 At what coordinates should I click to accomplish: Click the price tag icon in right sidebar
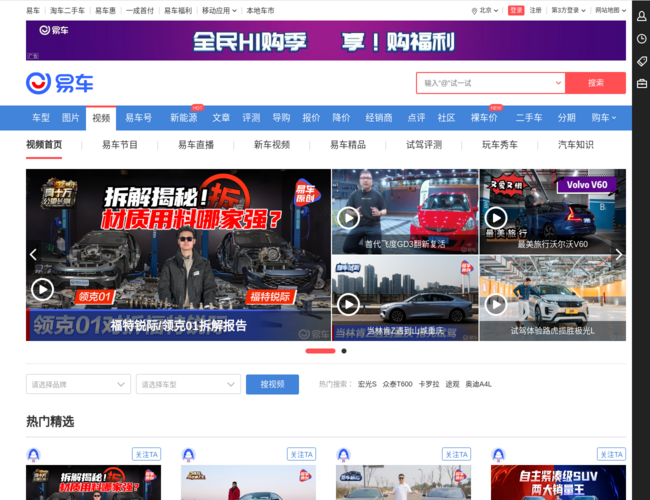[x=641, y=61]
